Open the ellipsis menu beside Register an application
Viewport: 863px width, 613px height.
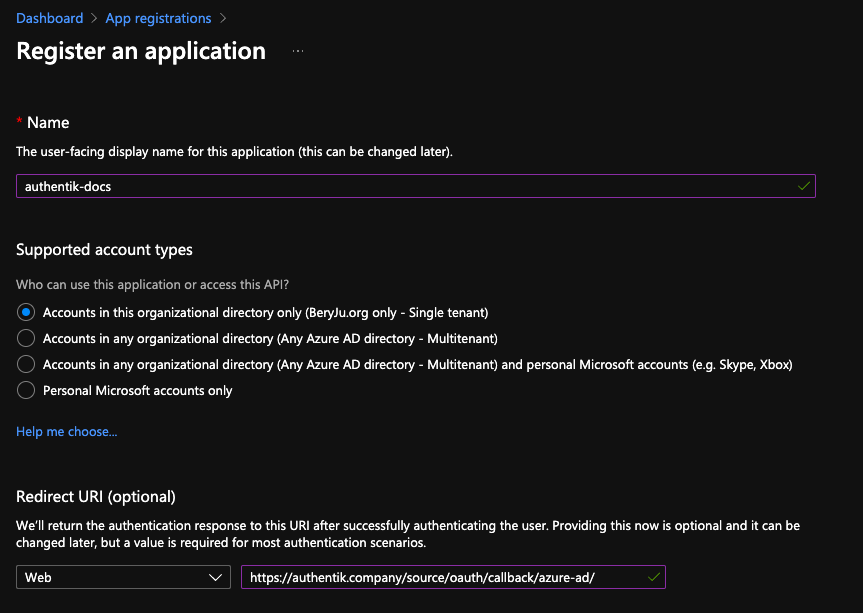[298, 50]
